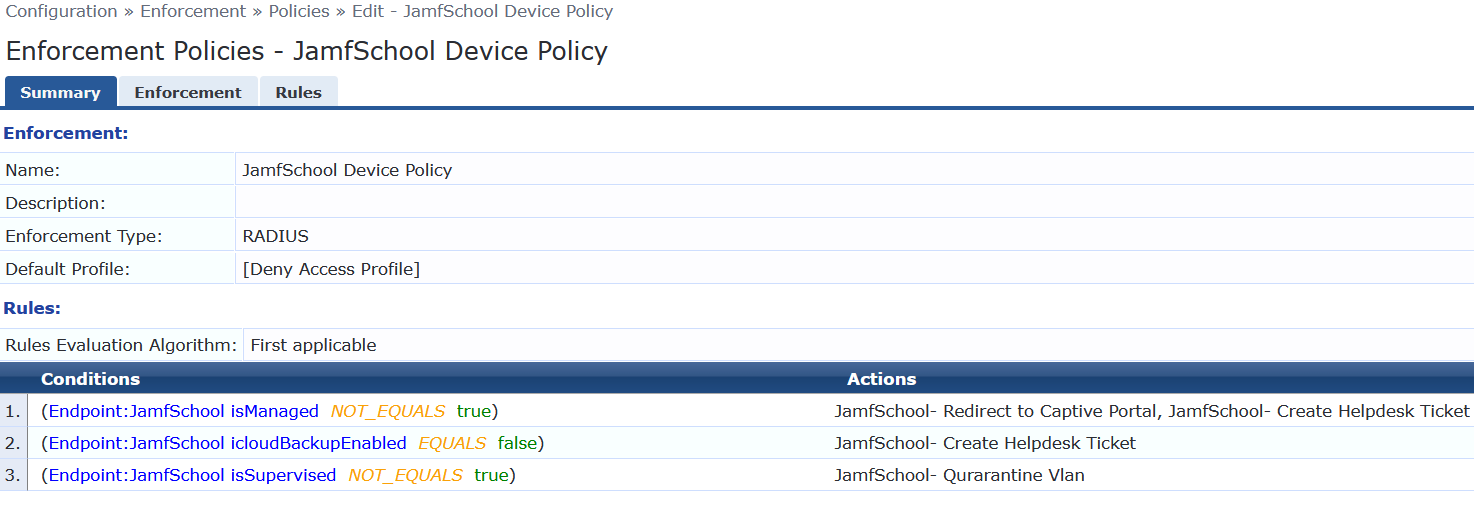
Task: Click the Name label
Action: tap(32, 170)
